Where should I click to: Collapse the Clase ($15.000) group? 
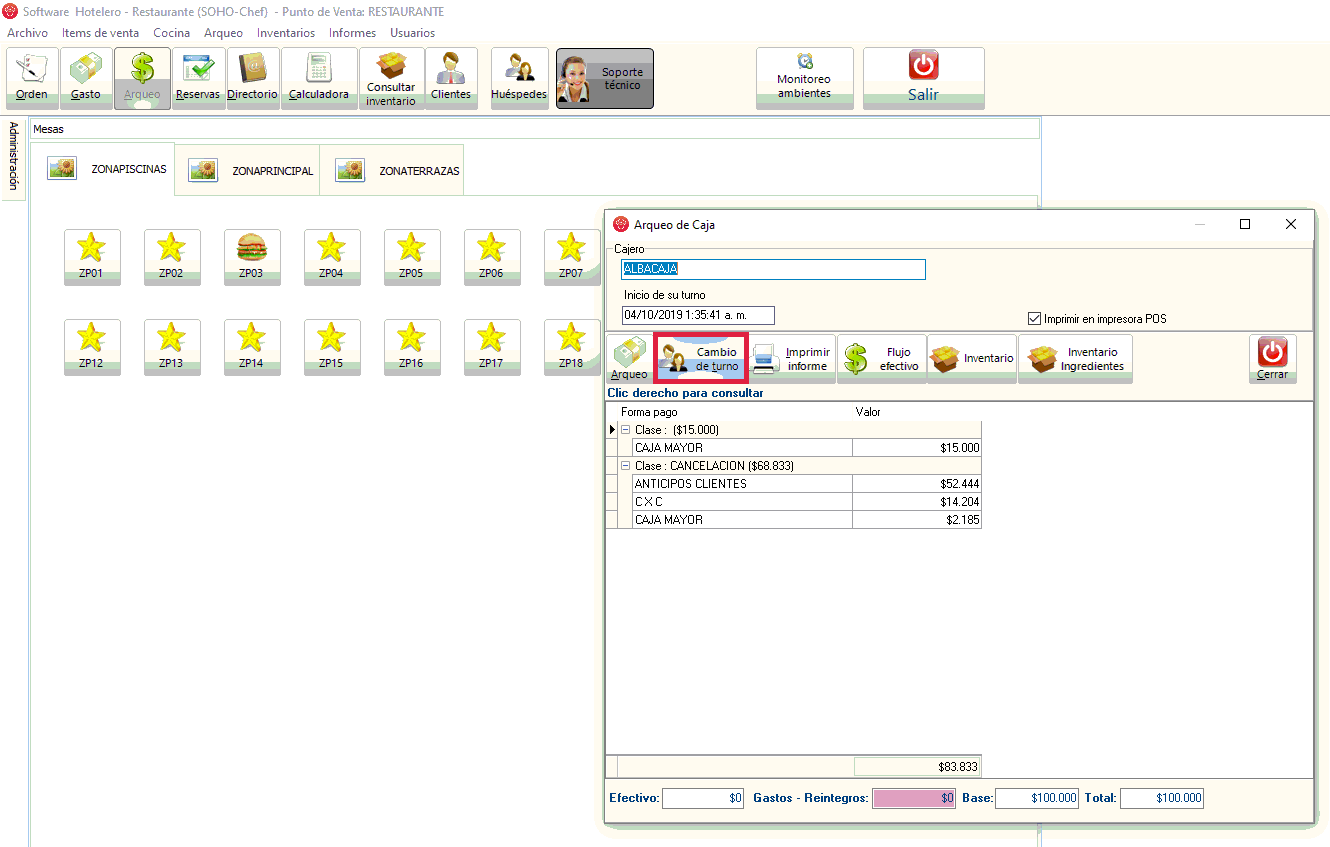tap(626, 430)
